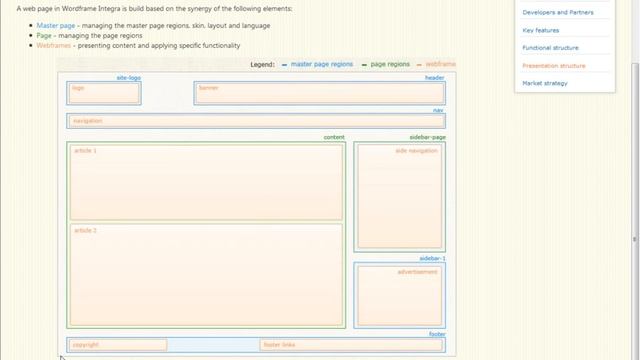640x360 pixels.
Task: Click the nav region label
Action: 438,110
